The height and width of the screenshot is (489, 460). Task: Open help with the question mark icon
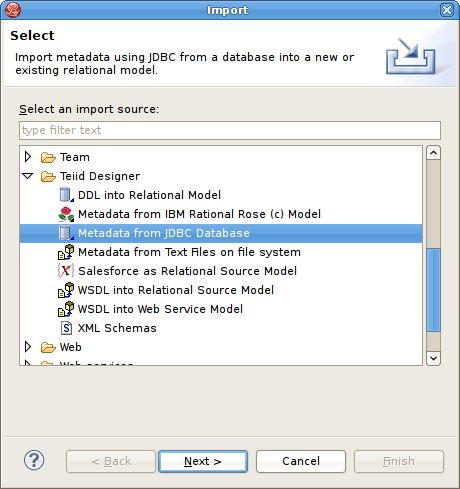click(34, 460)
